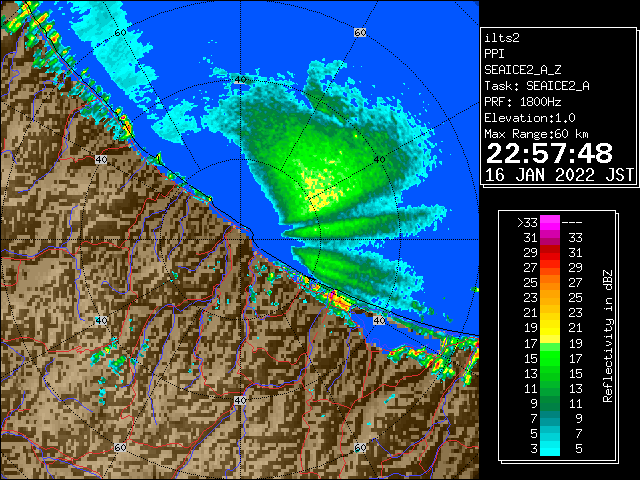Click the "---" label beside the magenta swatch
The image size is (640, 480).
[x=572, y=223]
